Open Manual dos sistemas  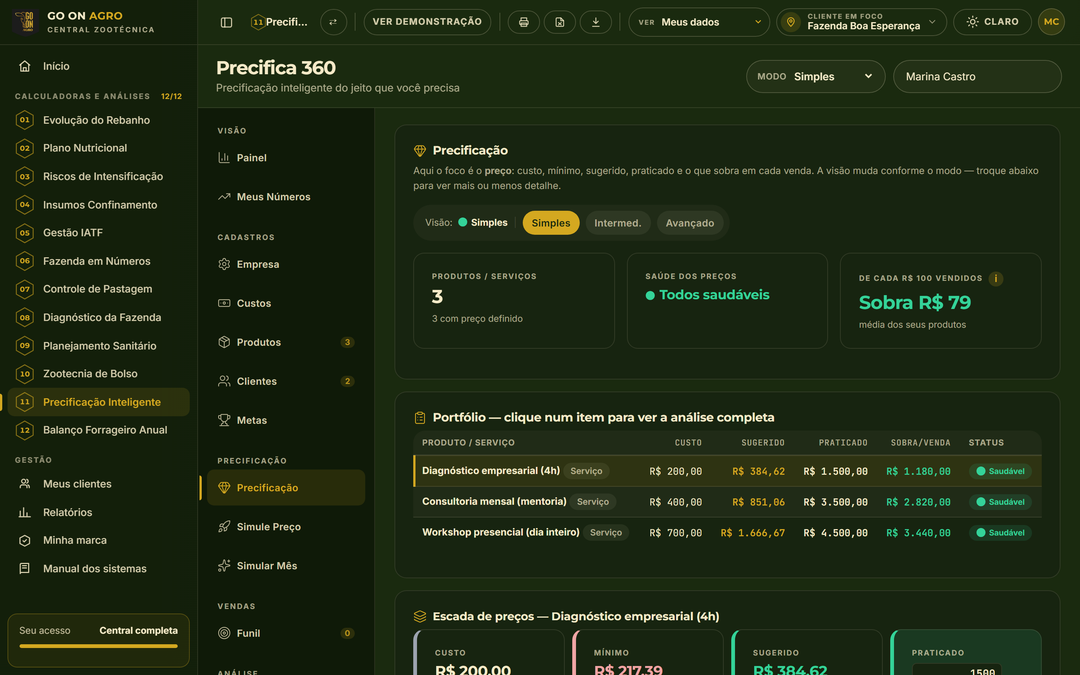[x=98, y=569]
